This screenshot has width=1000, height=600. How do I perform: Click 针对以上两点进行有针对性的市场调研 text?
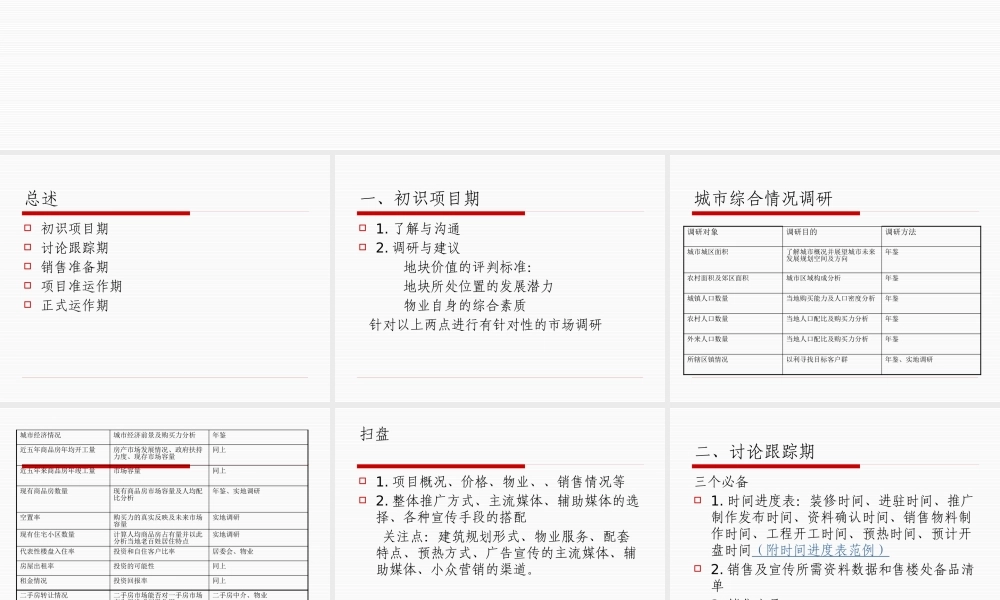(485, 325)
